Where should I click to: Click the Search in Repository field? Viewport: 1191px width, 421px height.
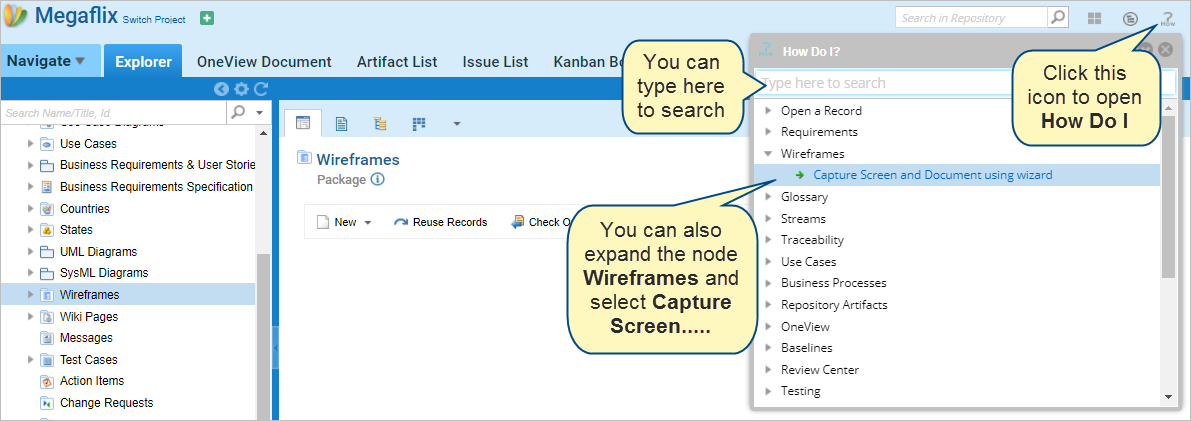point(971,17)
